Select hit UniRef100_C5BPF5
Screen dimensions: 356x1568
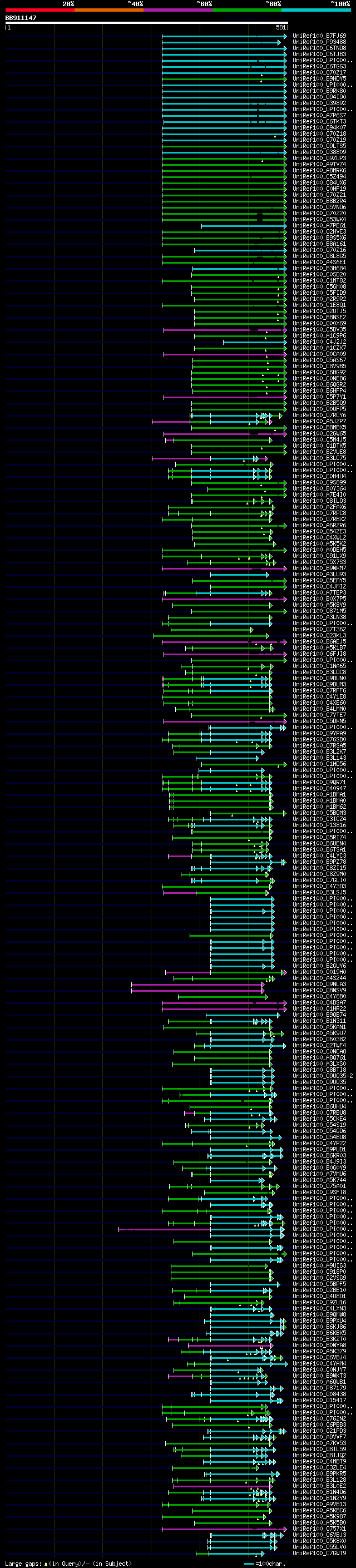[x=319, y=1284]
